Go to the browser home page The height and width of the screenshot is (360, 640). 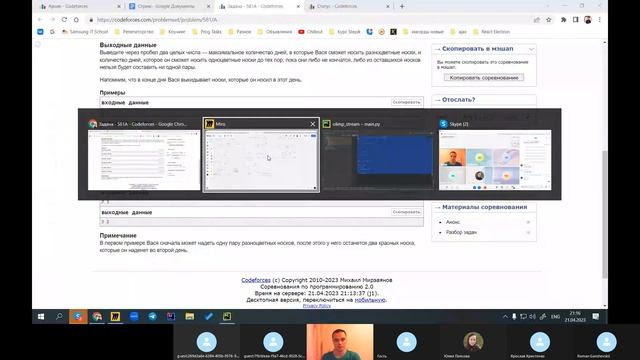[x=76, y=20]
